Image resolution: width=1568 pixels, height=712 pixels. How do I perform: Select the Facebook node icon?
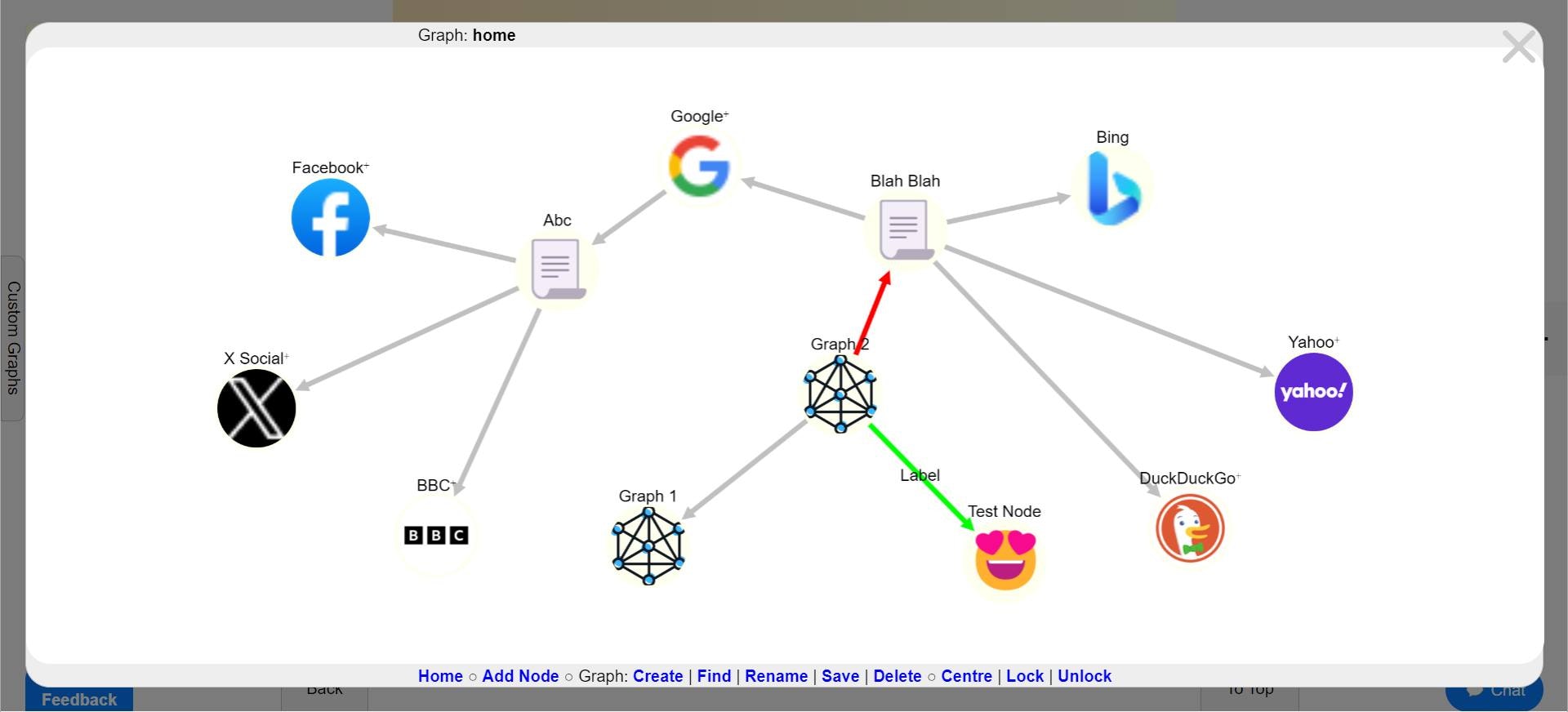pyautogui.click(x=331, y=218)
